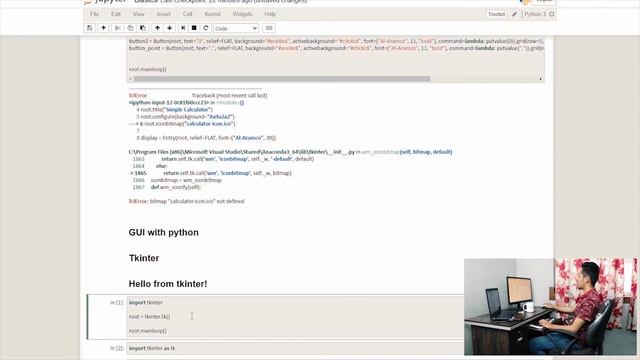Click 'root.mainloop()' in the top code cell

[148, 69]
